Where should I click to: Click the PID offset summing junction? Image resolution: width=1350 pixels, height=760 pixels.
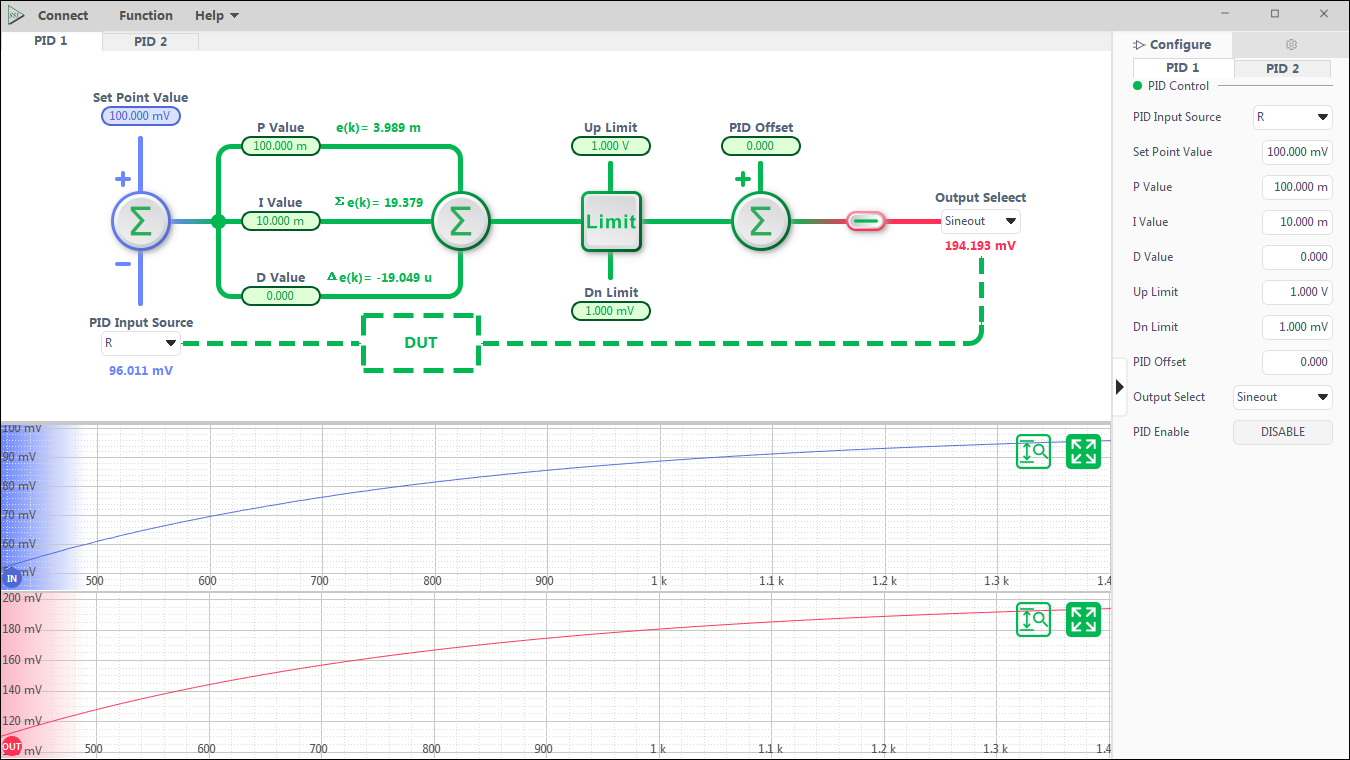(760, 221)
